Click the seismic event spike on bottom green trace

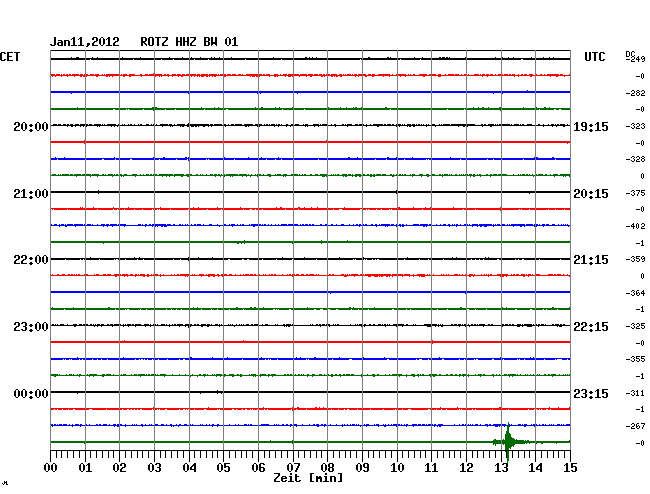pyautogui.click(x=508, y=442)
